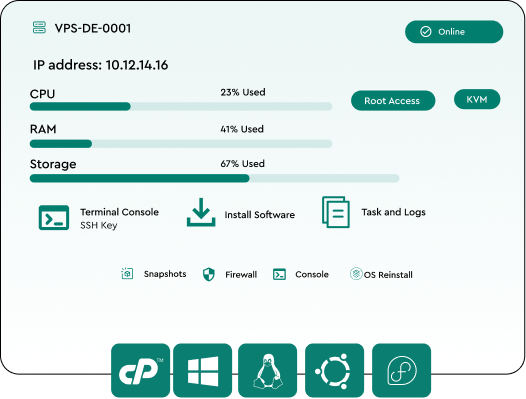Choose the Linux penguin tile

267,370
